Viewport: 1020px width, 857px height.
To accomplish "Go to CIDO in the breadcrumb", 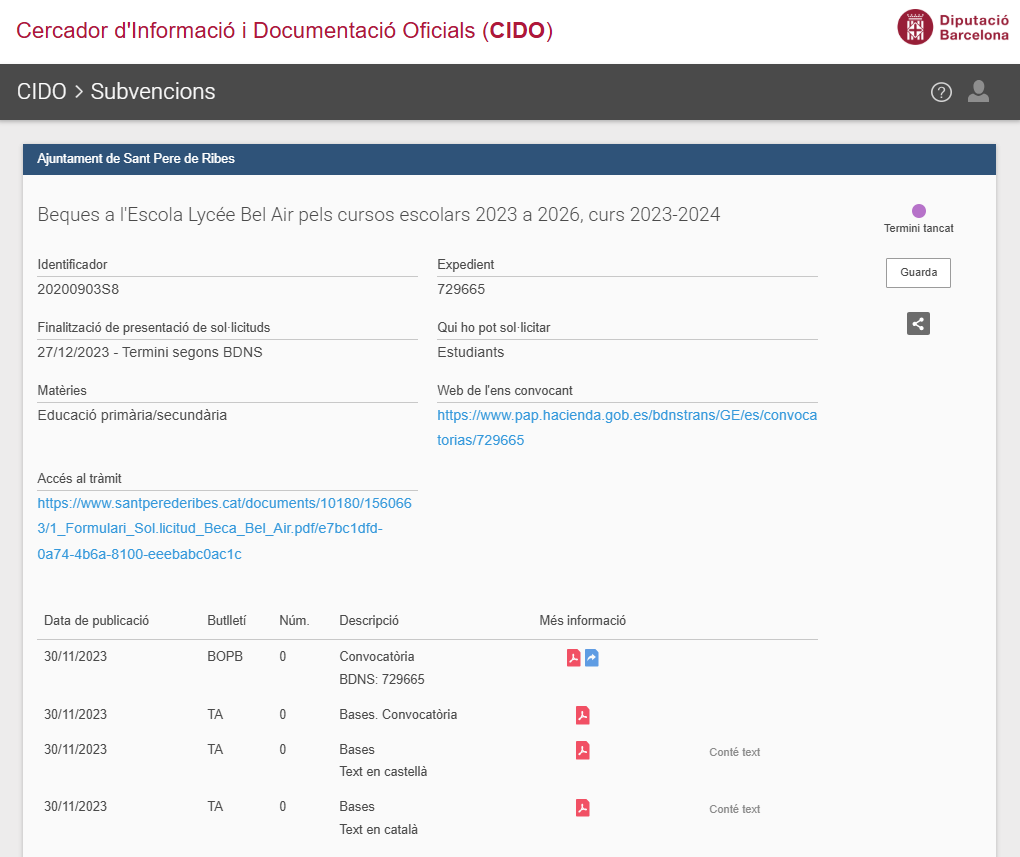I will 41,92.
